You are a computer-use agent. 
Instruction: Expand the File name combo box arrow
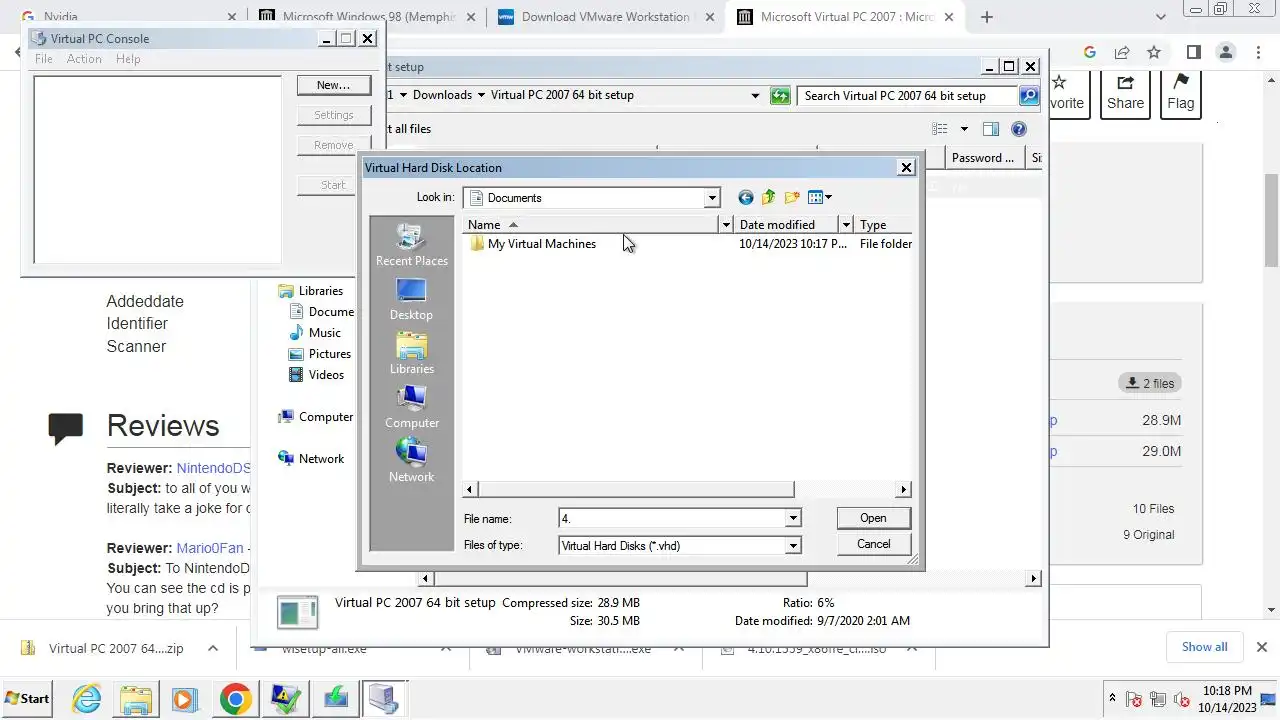[x=793, y=519]
